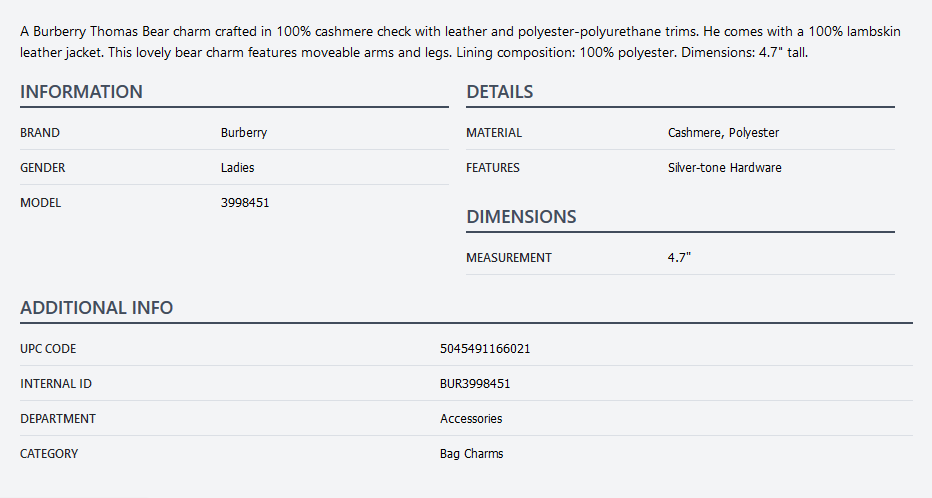The height and width of the screenshot is (498, 932).
Task: Click the DIMENSIONS section heading
Action: pos(521,217)
